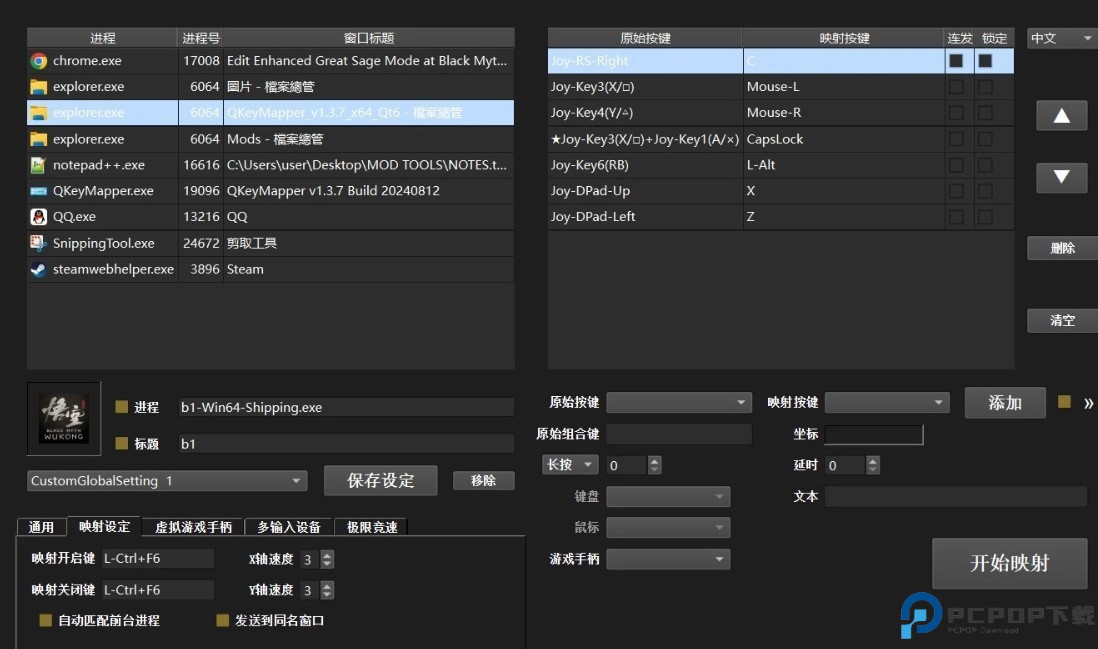1098x649 pixels.
Task: Adjust the 长按 time stepper arrows
Action: [654, 465]
